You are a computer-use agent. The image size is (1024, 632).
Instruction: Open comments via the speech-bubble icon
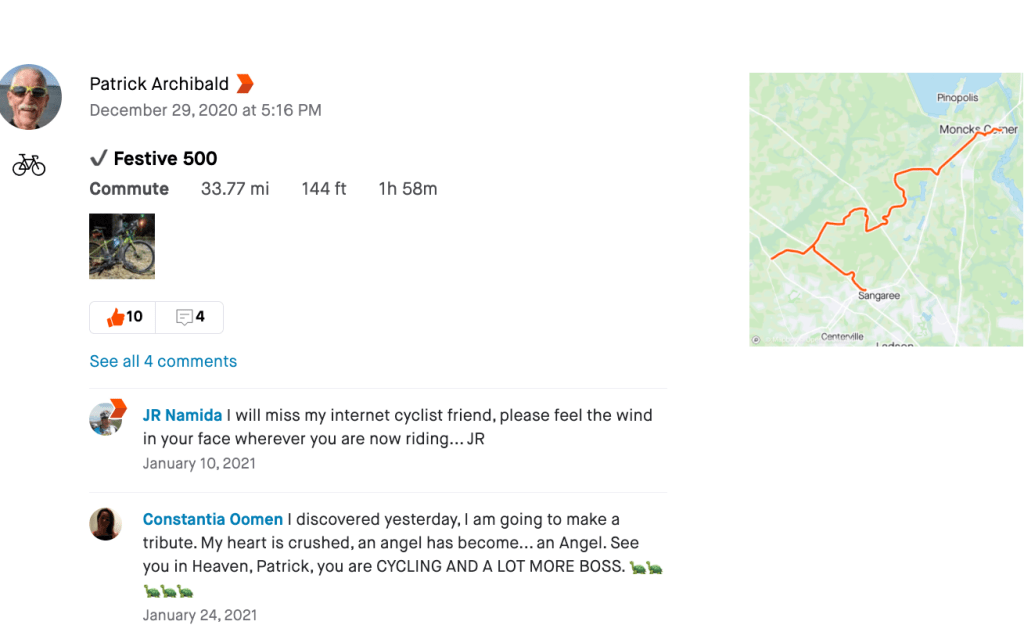pos(184,317)
